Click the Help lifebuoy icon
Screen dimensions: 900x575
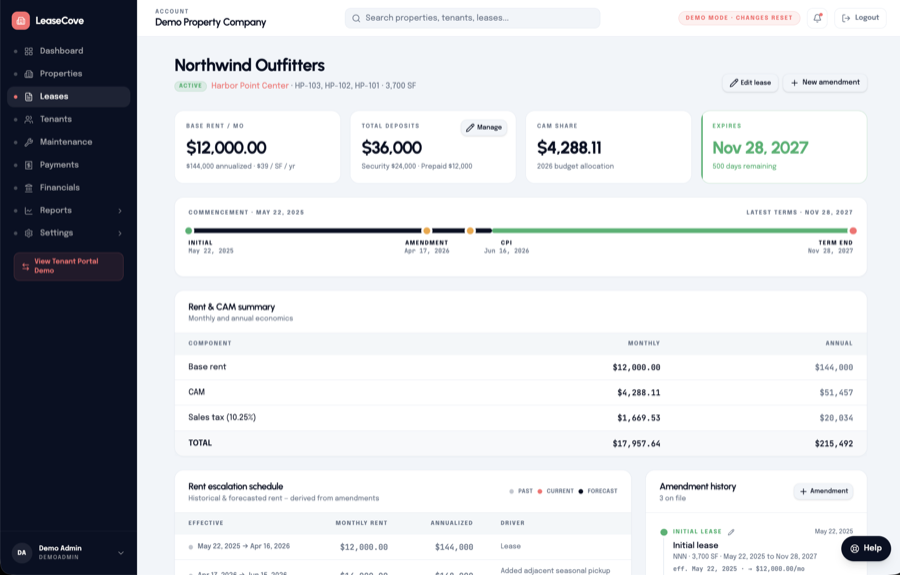pos(855,549)
